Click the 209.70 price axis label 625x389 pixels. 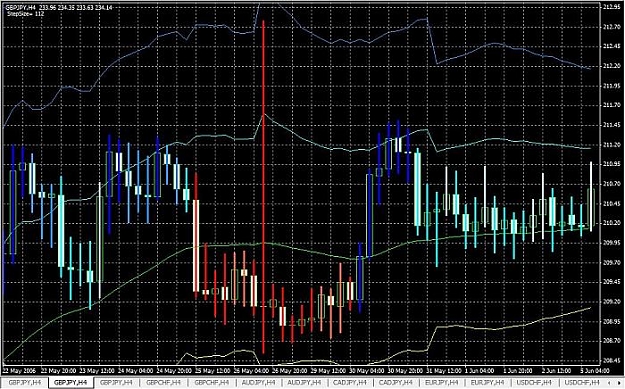[x=611, y=262]
